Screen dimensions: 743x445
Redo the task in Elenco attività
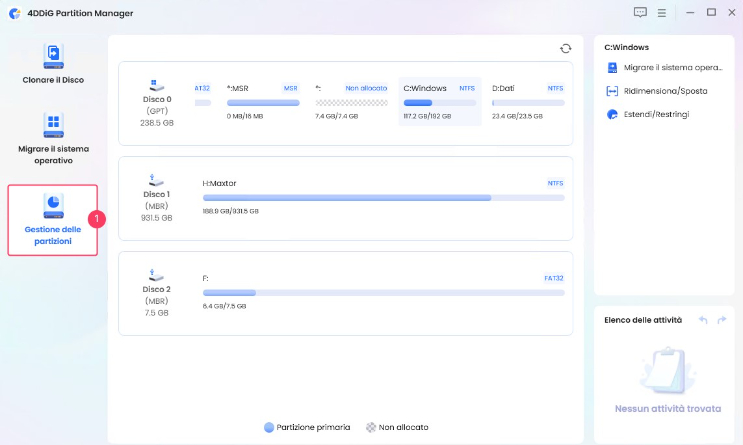pos(722,320)
